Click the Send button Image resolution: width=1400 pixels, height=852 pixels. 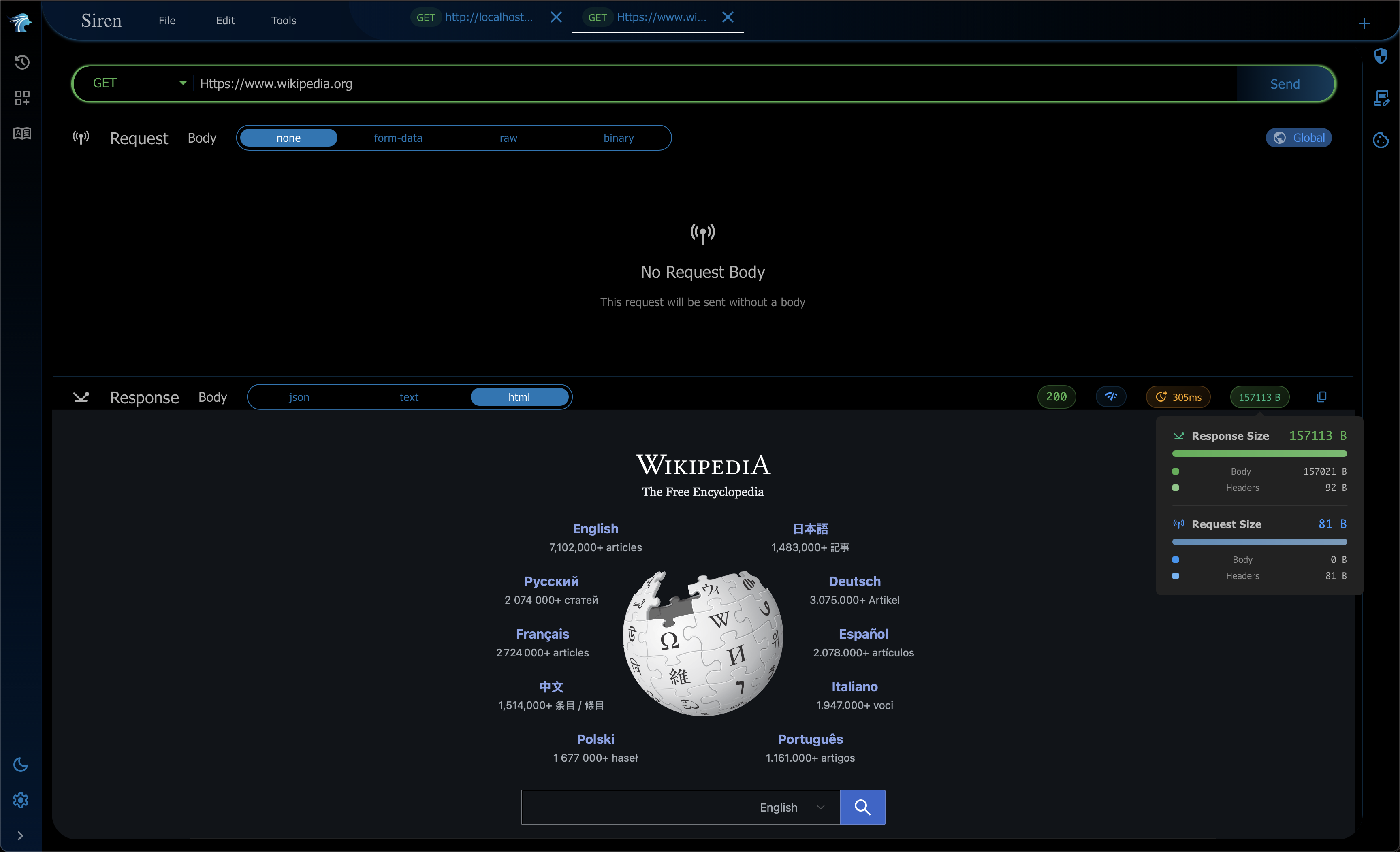click(x=1285, y=83)
